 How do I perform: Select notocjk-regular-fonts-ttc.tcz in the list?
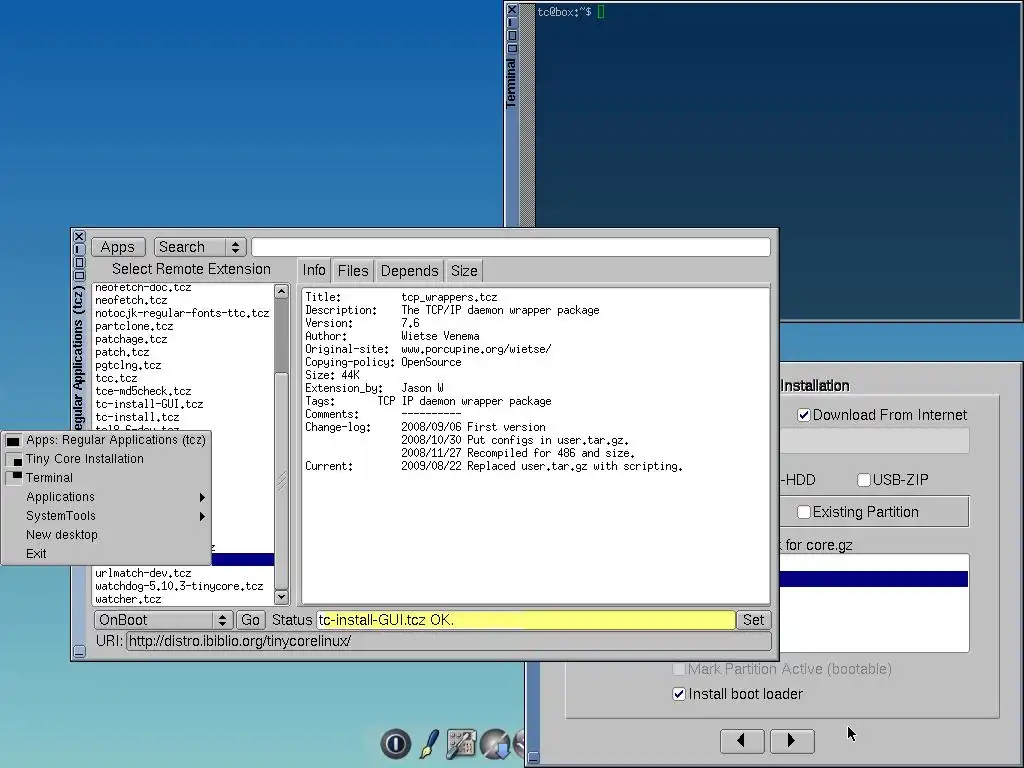(182, 313)
